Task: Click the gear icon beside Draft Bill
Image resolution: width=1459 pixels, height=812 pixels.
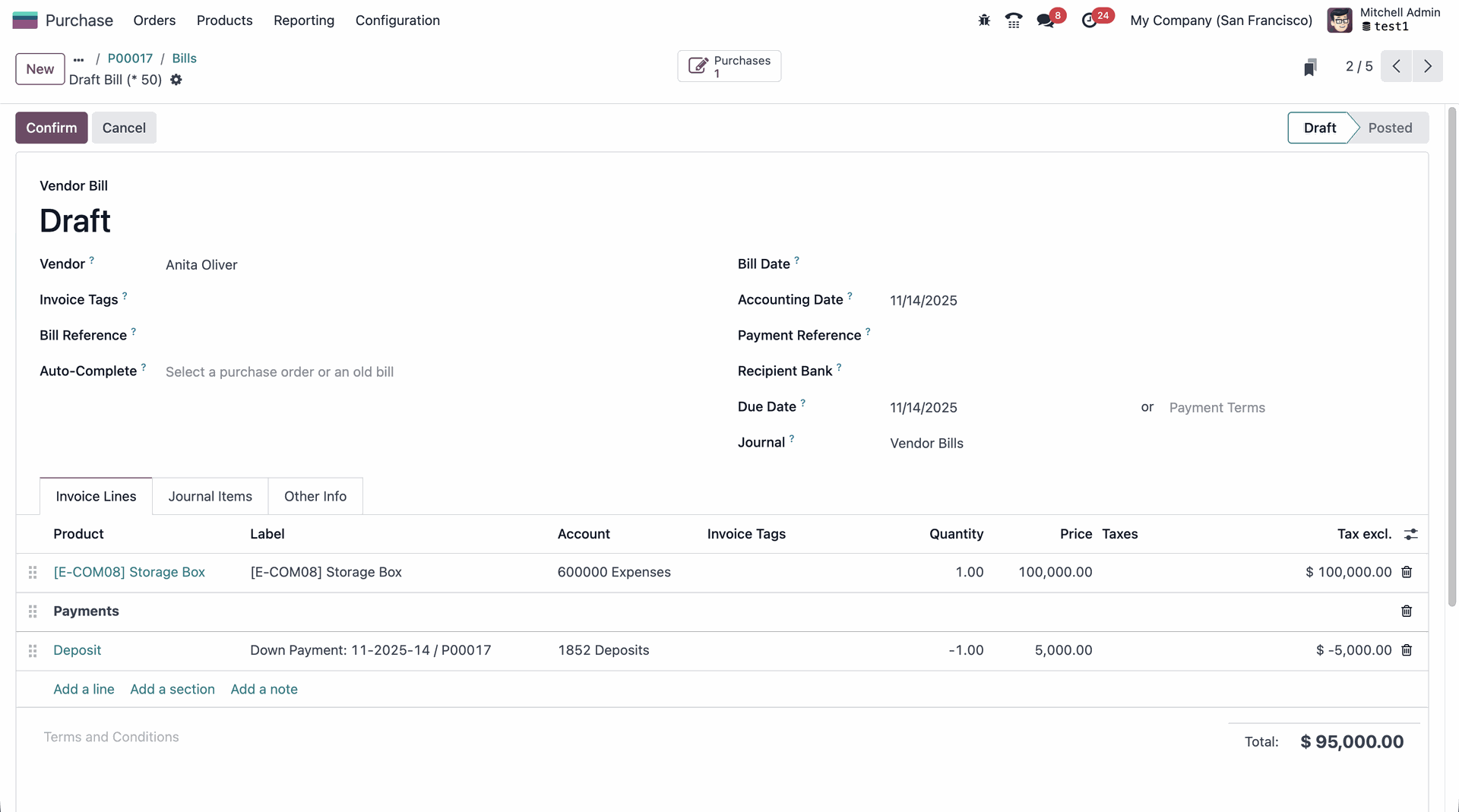Action: point(176,80)
